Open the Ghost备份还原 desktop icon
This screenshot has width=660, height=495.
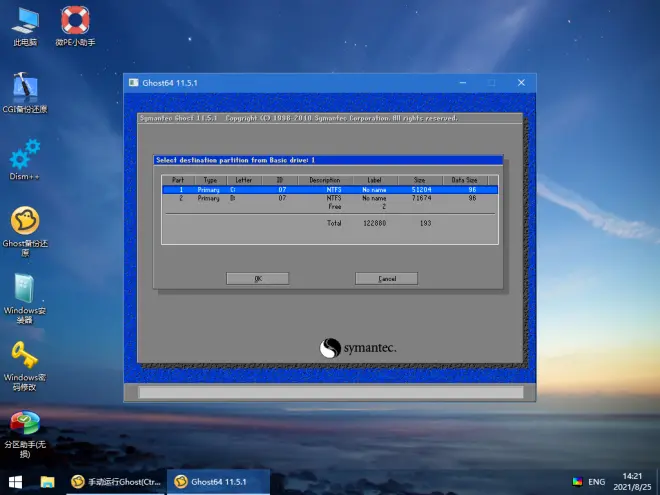click(25, 231)
